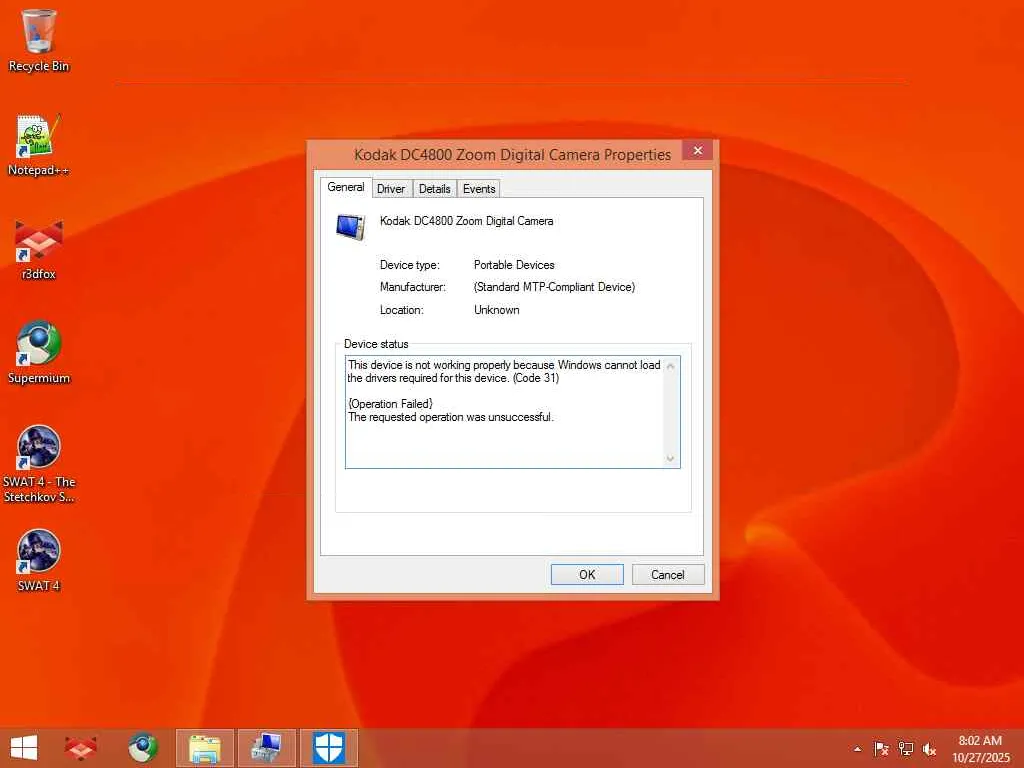The image size is (1024, 768).
Task: Close the Kodak Properties dialog
Action: coord(697,151)
